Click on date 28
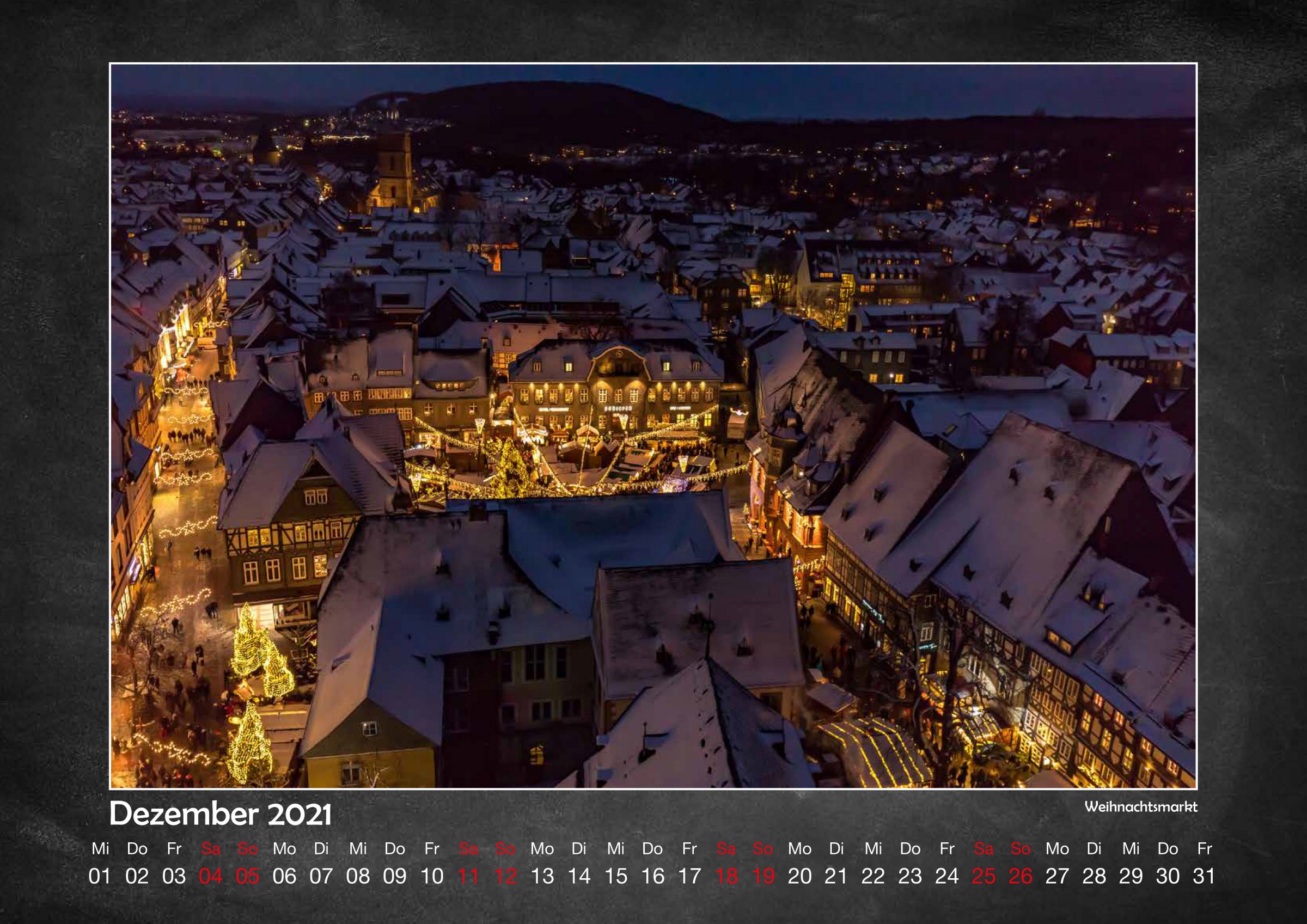 pyautogui.click(x=1094, y=876)
